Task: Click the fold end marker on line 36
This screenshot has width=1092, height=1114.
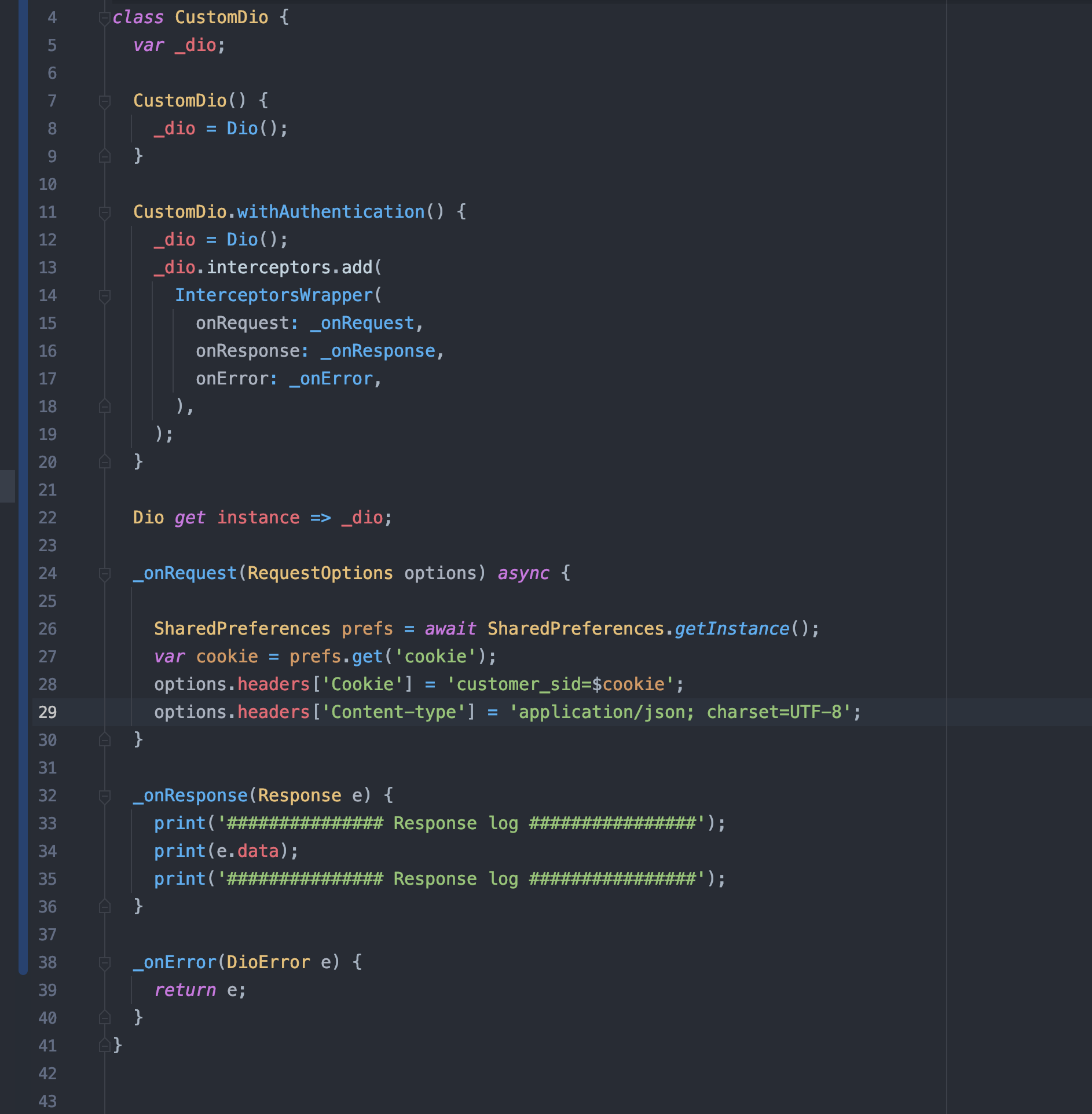Action: (105, 907)
